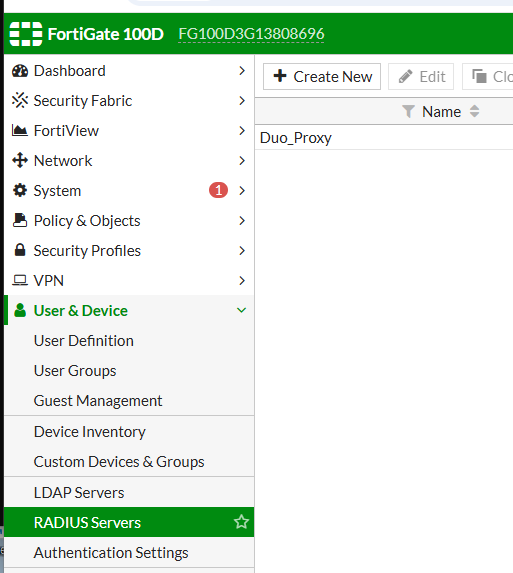Toggle favorite star on RADIUS Servers

[x=241, y=522]
